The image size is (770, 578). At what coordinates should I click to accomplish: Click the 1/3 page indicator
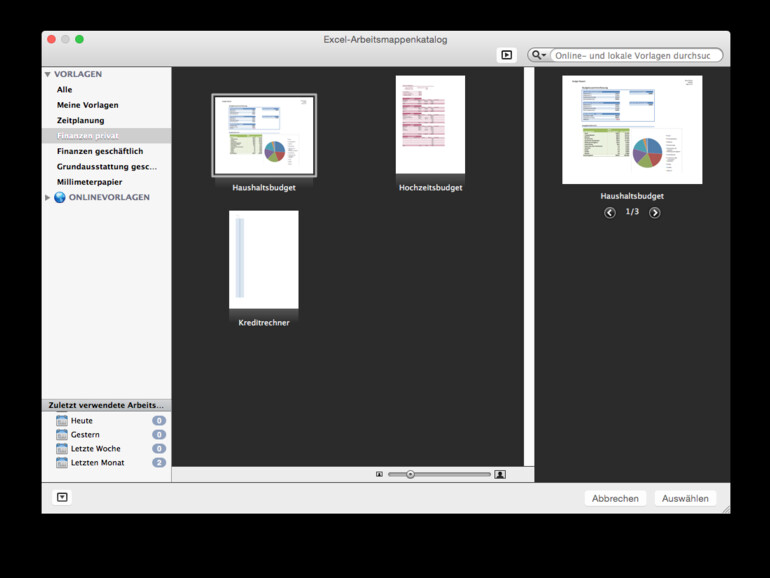tap(632, 212)
